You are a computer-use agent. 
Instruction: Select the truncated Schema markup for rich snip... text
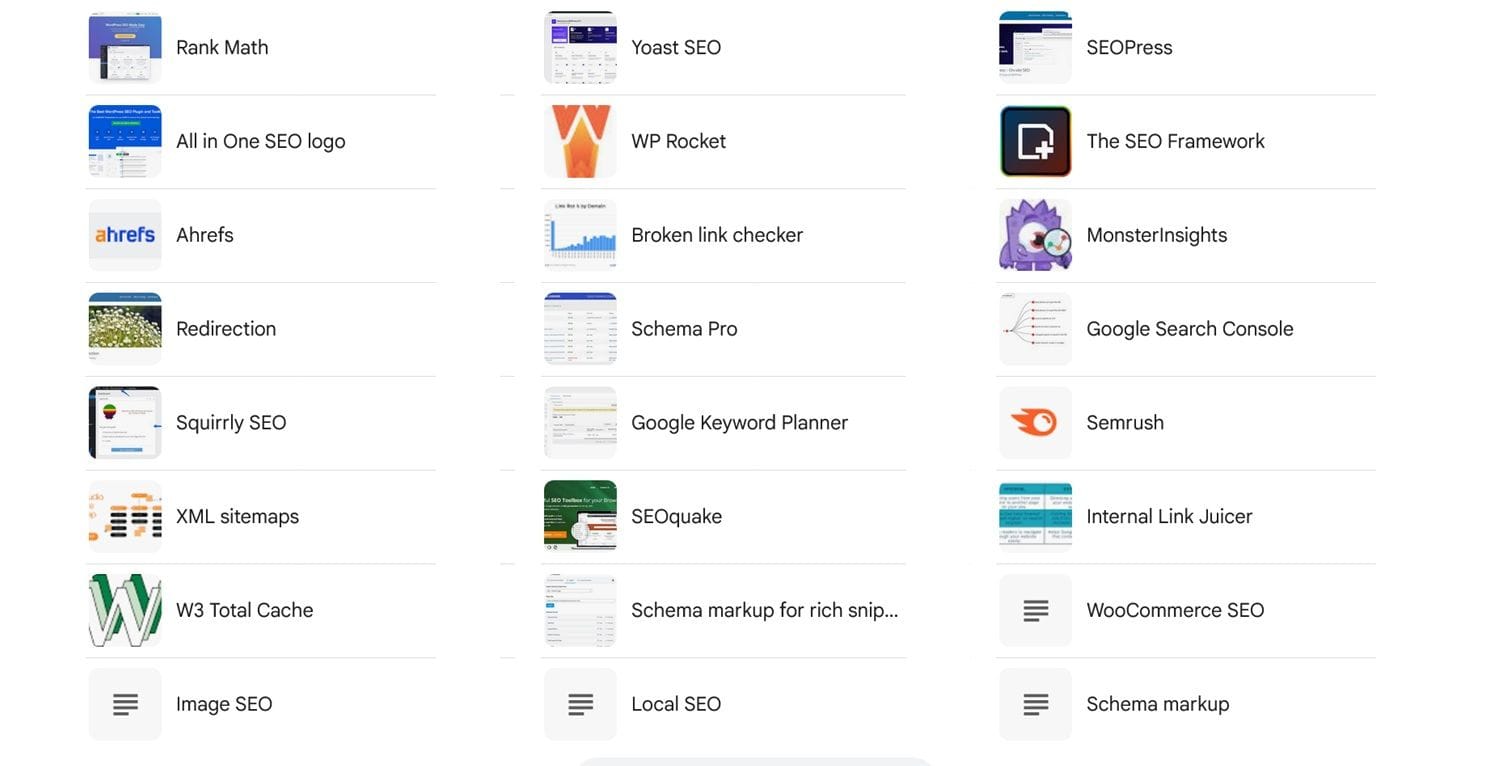(765, 611)
